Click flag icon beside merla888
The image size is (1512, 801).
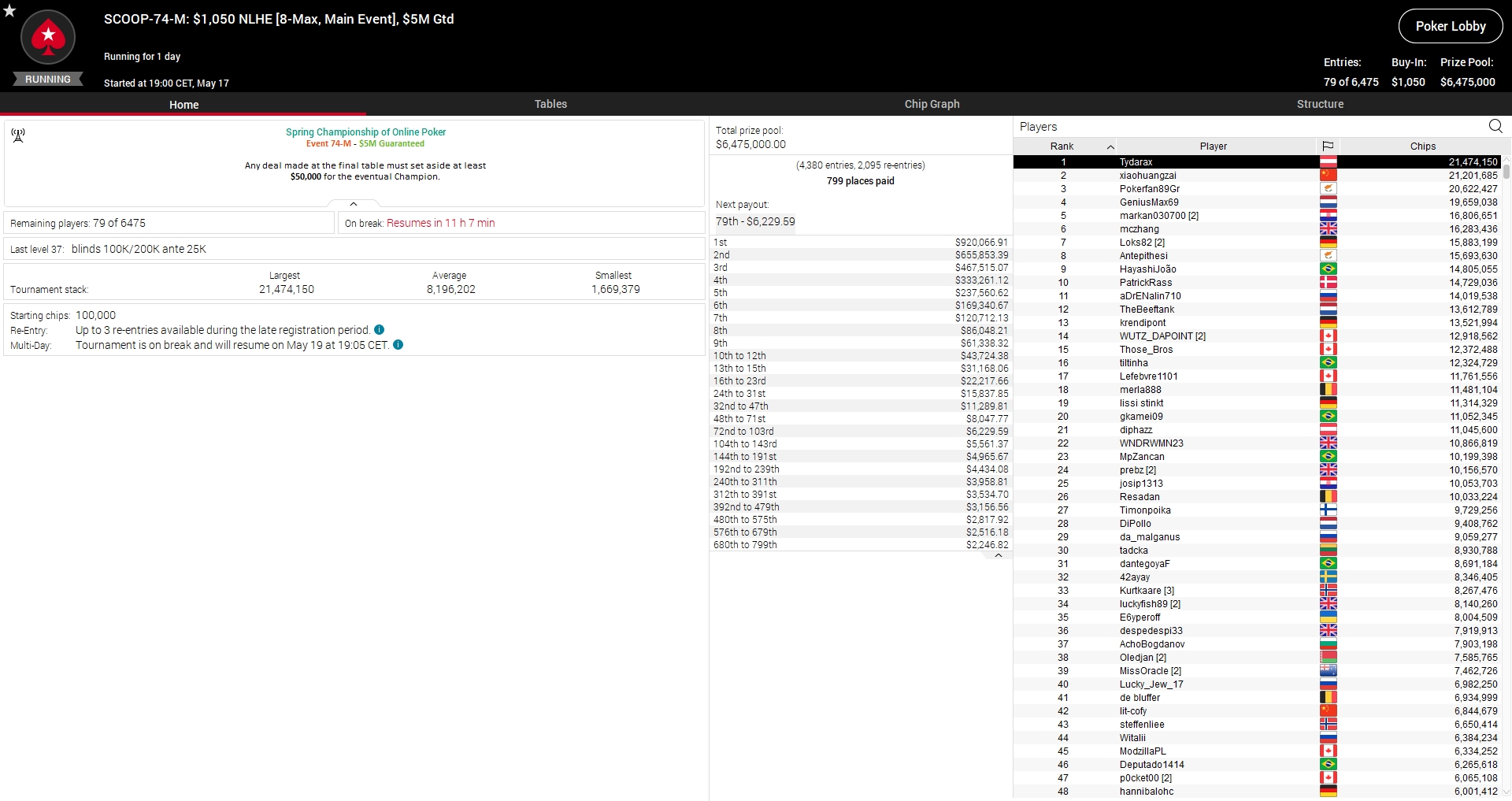tap(1329, 390)
